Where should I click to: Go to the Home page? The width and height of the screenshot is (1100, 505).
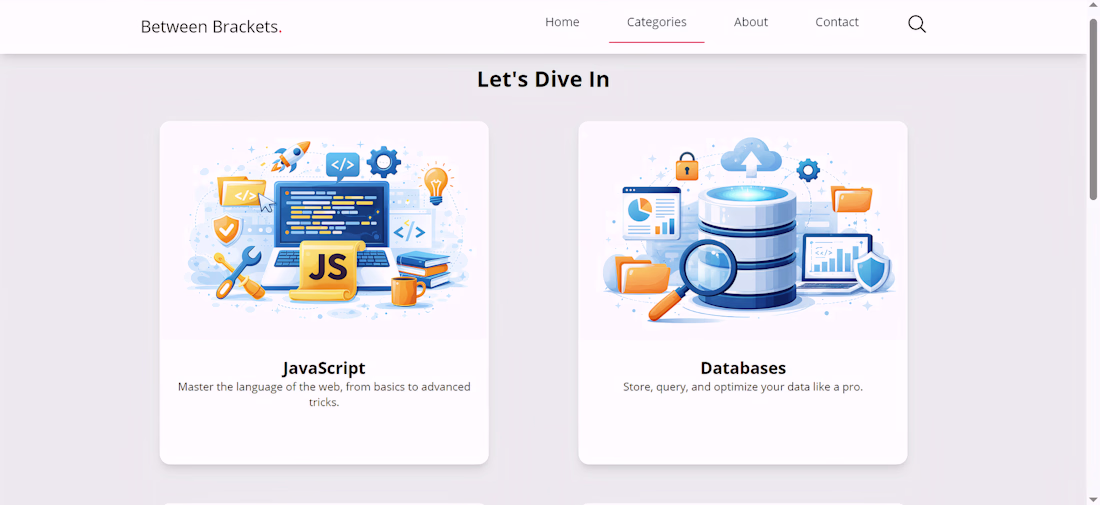(x=562, y=22)
